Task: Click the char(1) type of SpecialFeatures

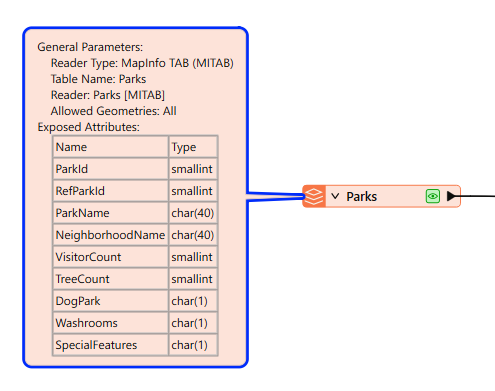Action: (193, 345)
